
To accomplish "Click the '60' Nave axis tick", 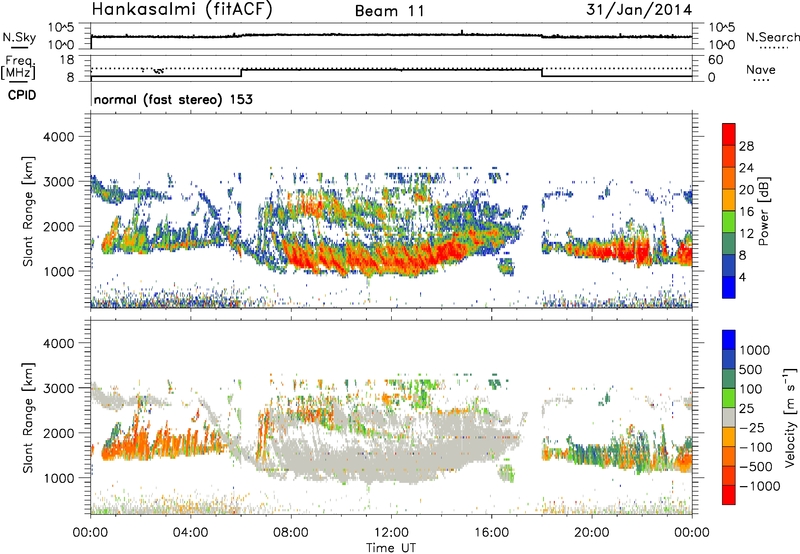I will tap(715, 60).
